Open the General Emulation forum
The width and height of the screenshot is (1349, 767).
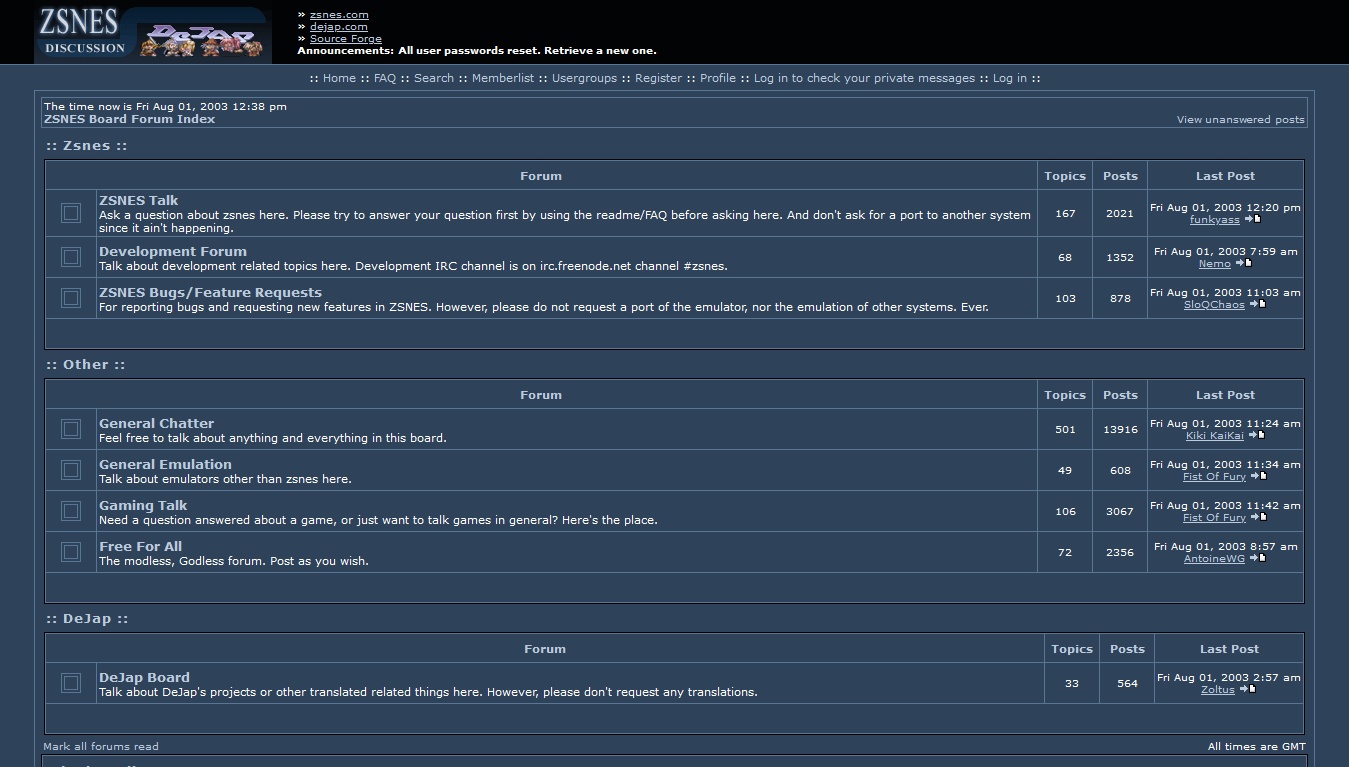(165, 465)
